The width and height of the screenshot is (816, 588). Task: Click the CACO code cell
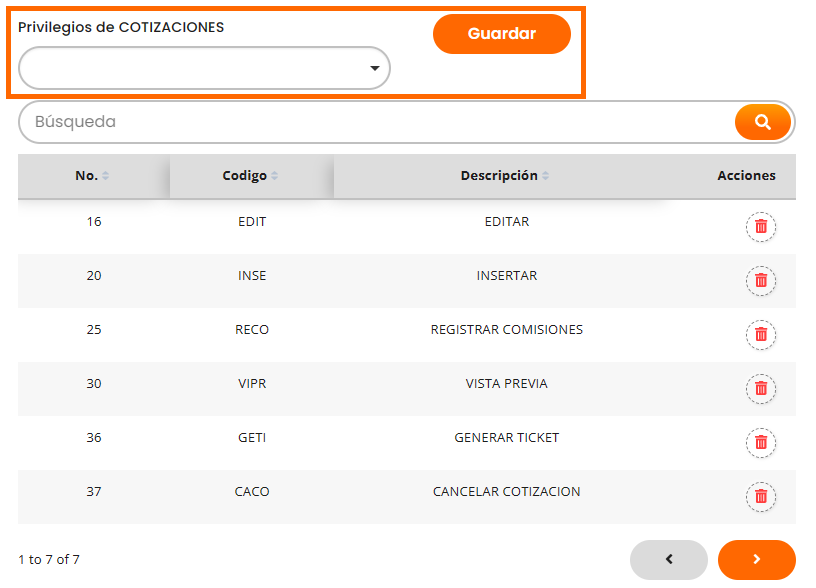pyautogui.click(x=252, y=492)
